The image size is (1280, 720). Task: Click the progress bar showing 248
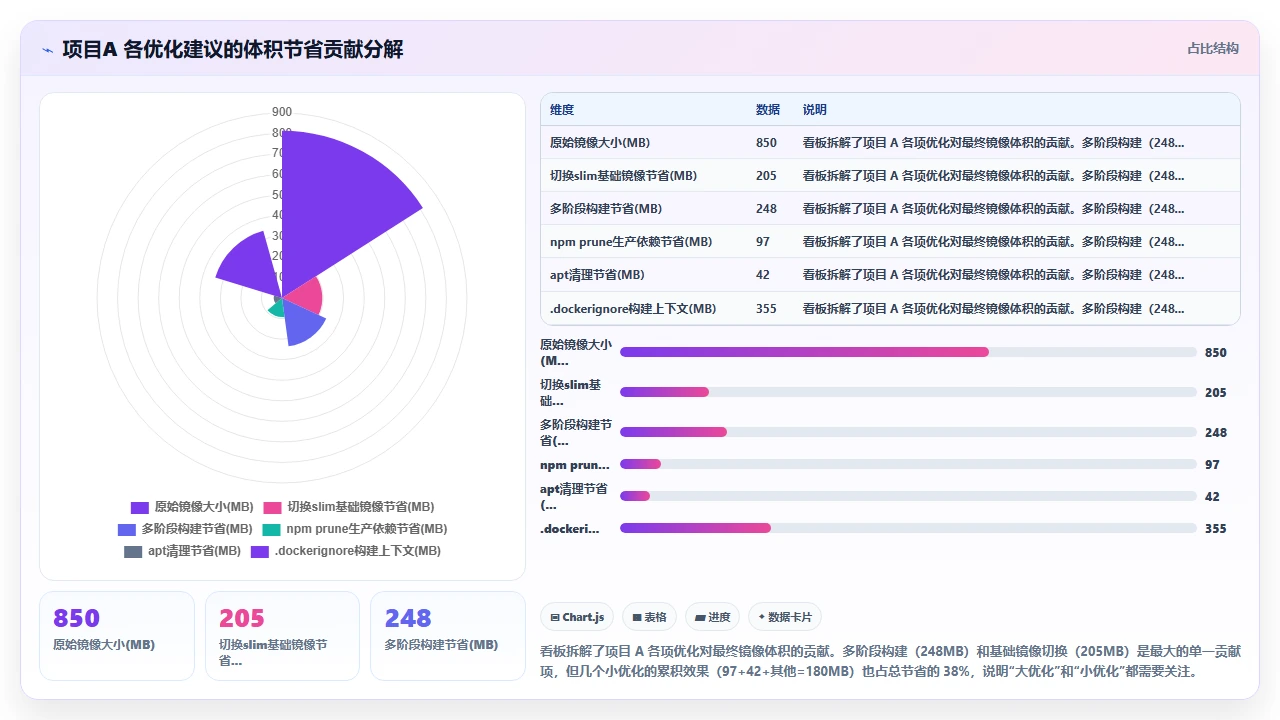click(x=908, y=432)
